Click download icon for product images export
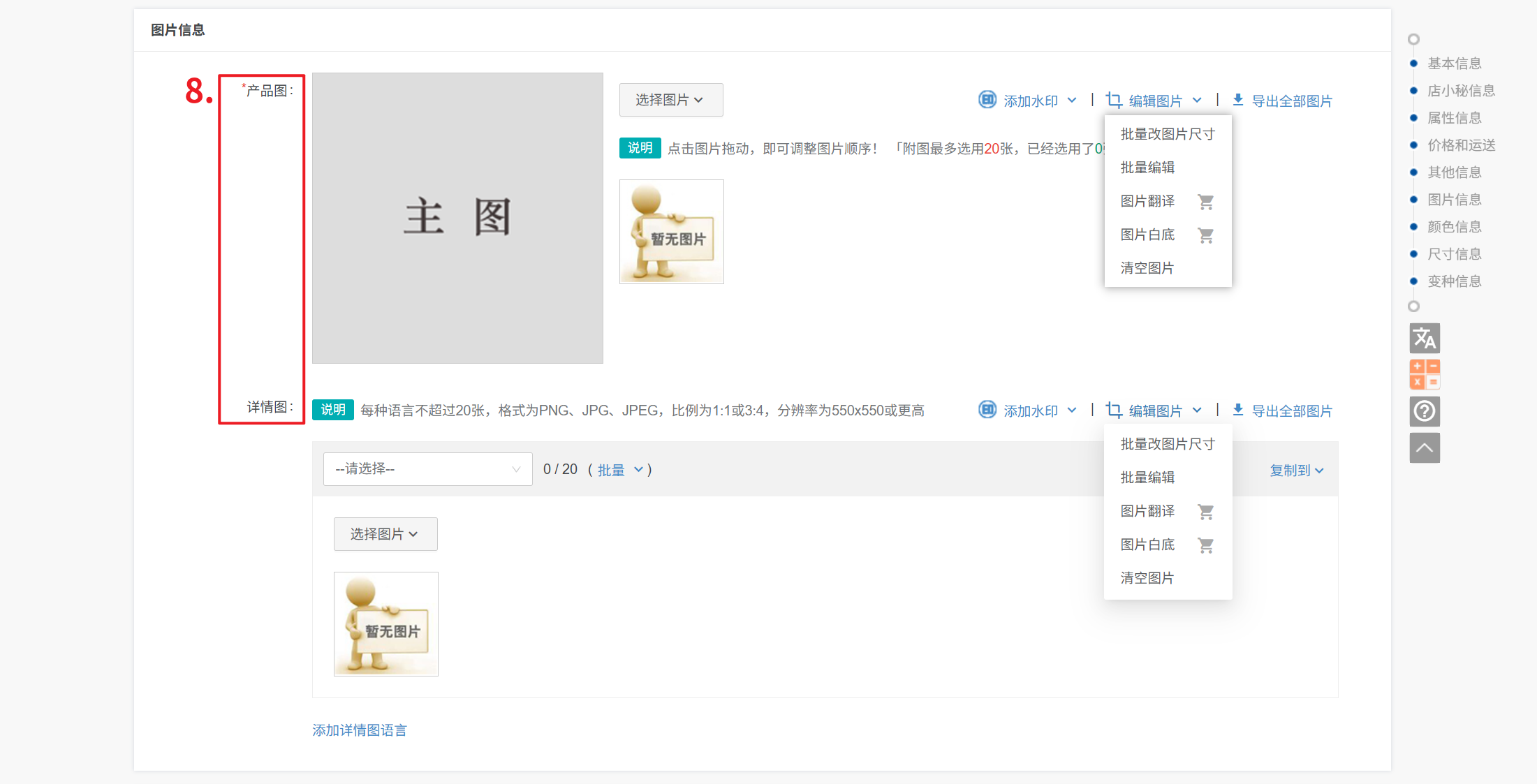 pos(1237,100)
